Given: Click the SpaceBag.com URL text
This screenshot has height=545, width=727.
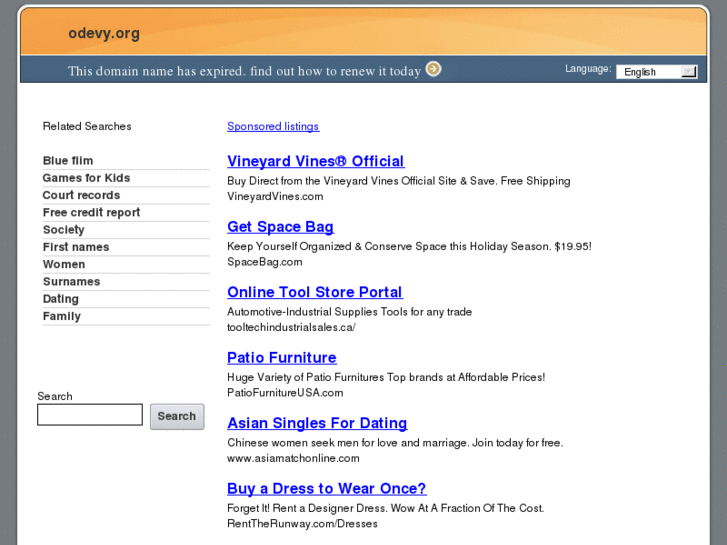Looking at the screenshot, I should tap(265, 262).
